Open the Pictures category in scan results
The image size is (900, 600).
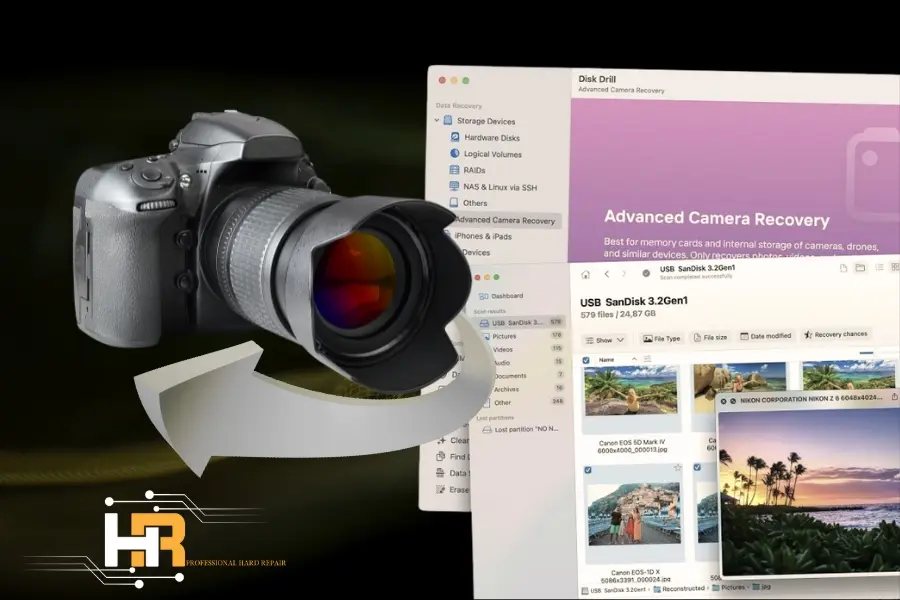[504, 336]
